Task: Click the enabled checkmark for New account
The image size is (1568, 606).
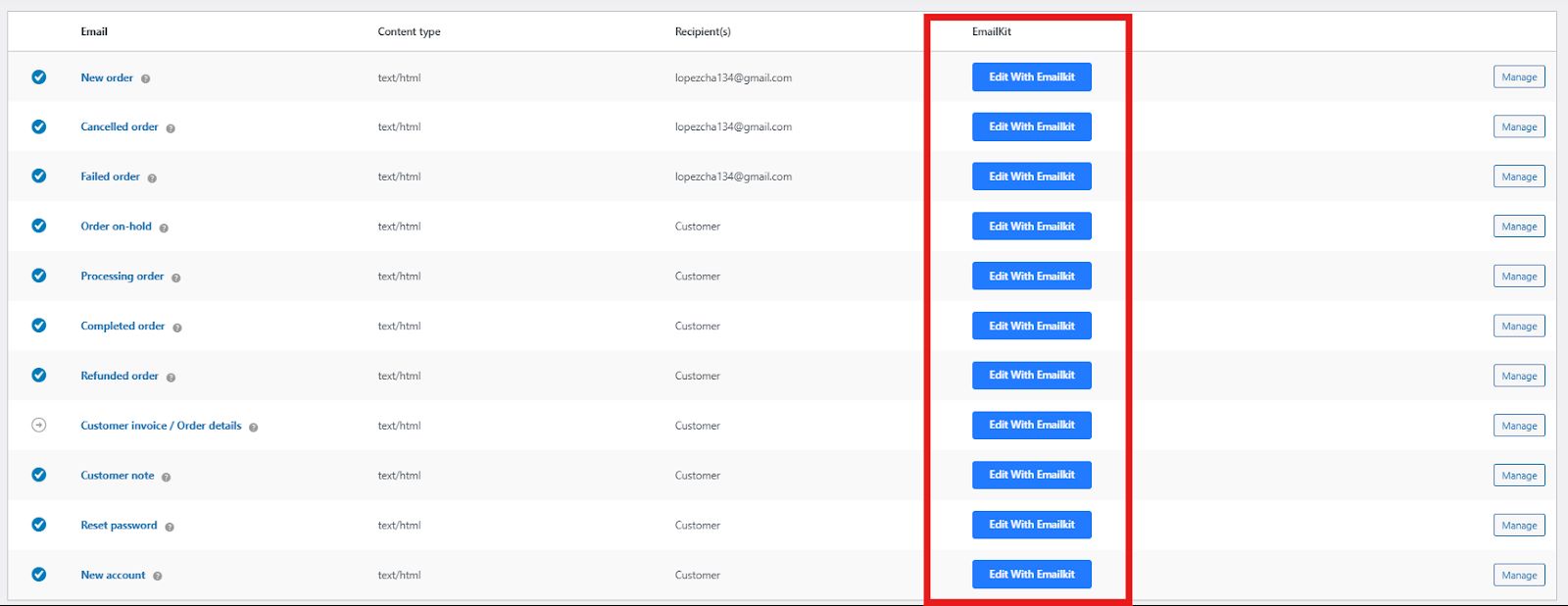Action: click(x=39, y=575)
